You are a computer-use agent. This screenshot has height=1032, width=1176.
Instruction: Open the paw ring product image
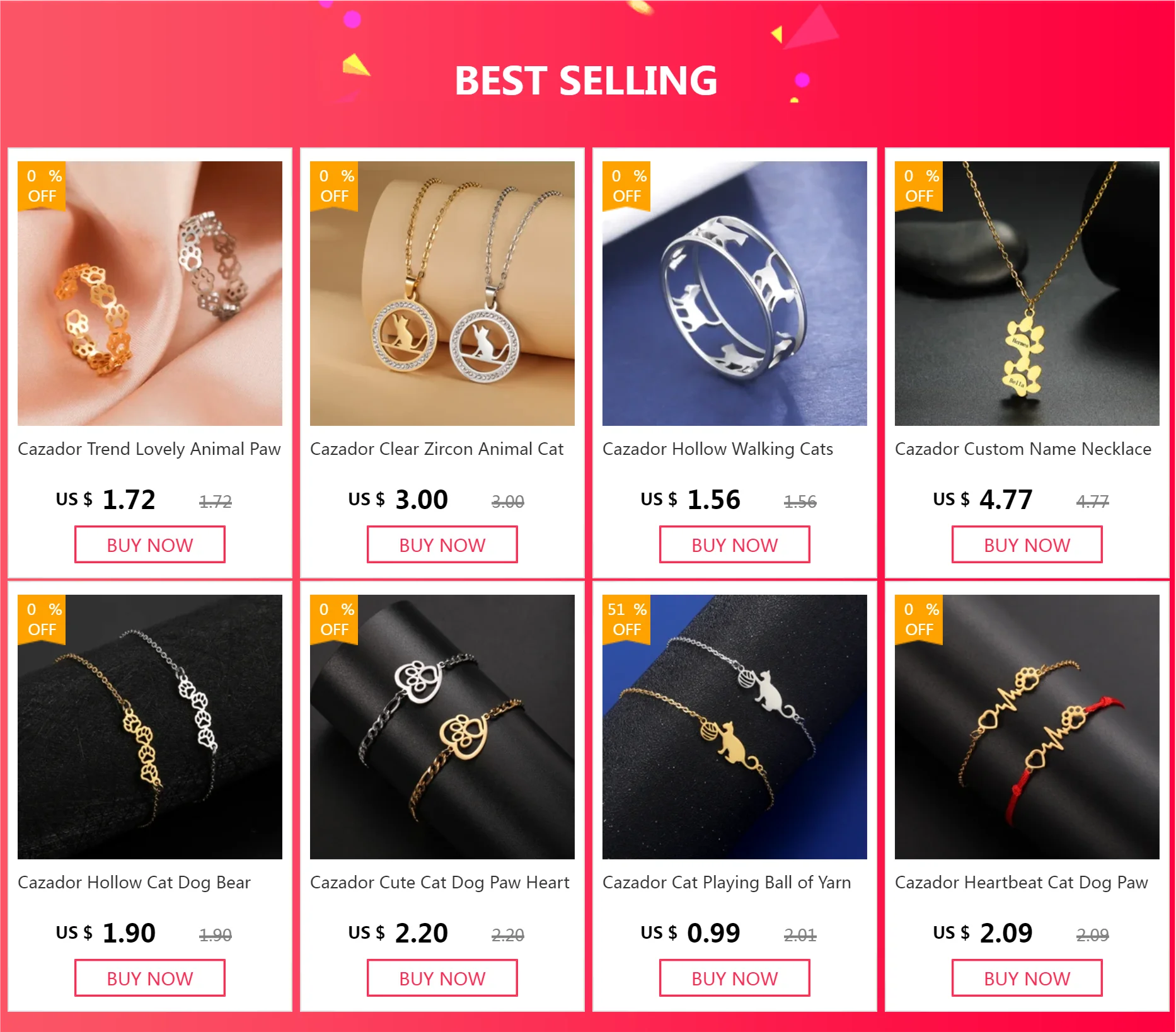[x=150, y=294]
